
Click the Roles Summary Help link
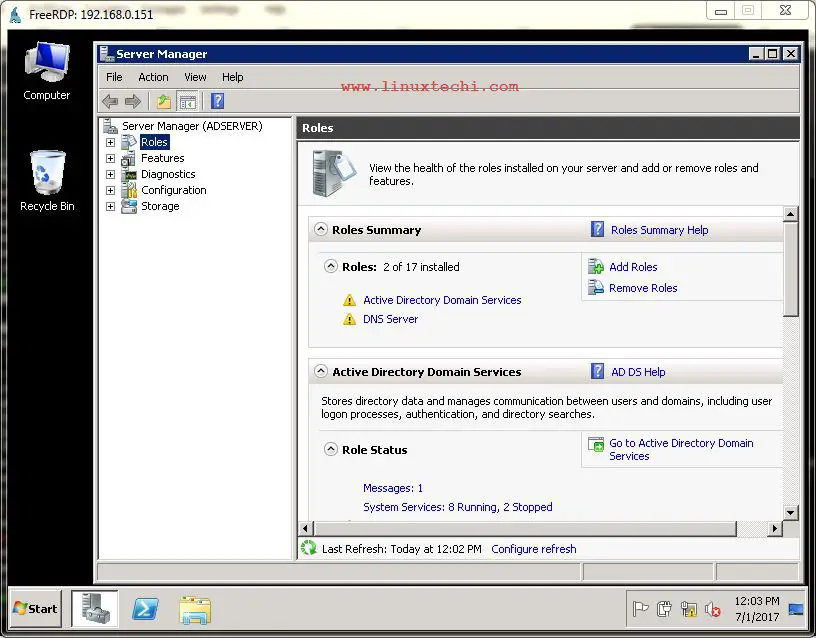click(659, 230)
